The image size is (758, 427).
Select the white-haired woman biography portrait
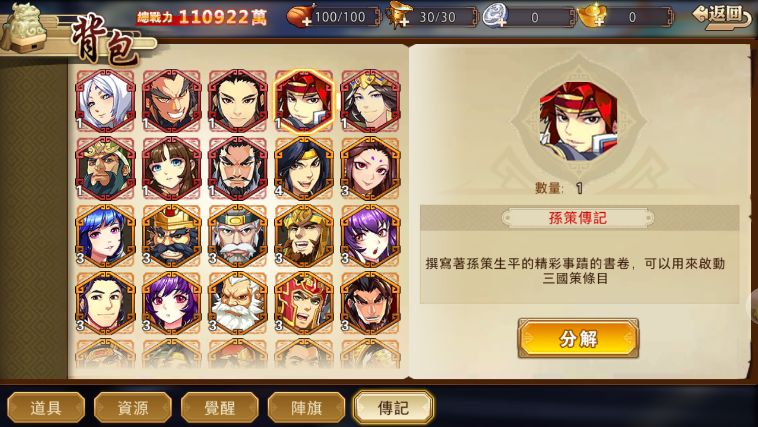(105, 101)
